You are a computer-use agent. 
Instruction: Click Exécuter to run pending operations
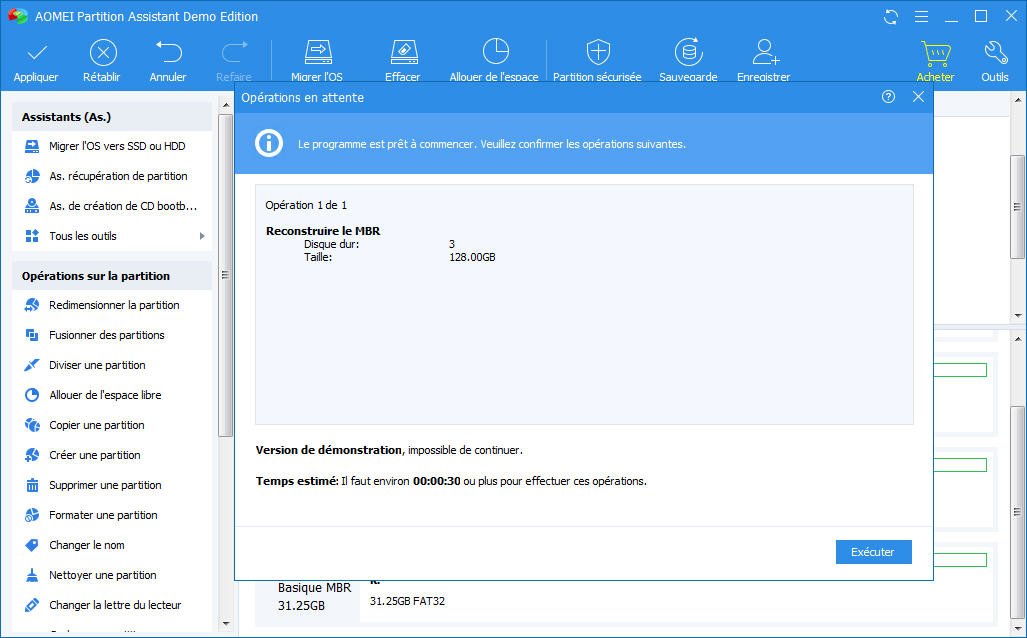pyautogui.click(x=873, y=552)
